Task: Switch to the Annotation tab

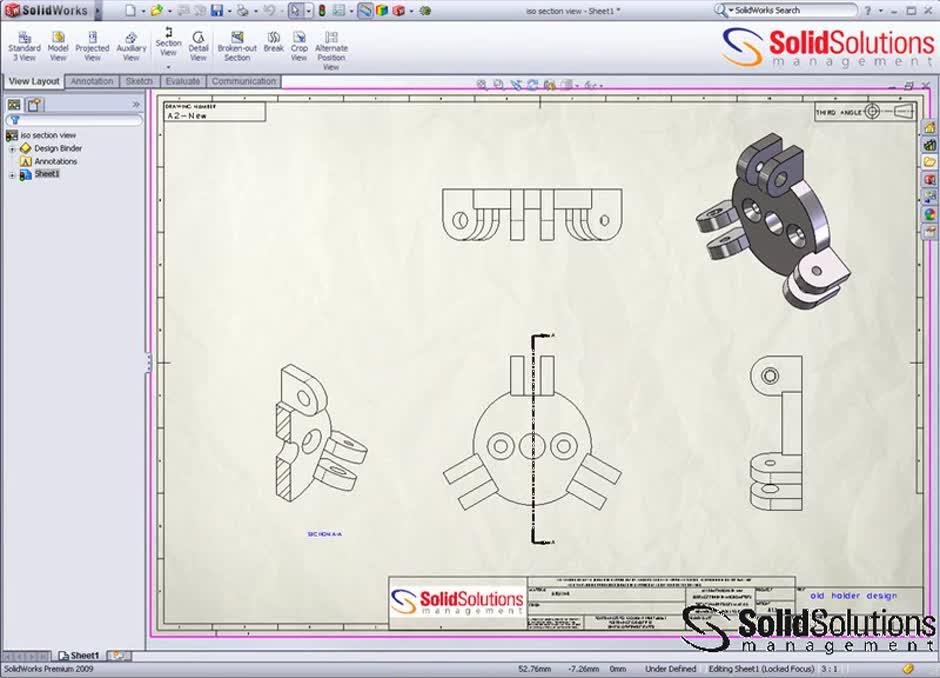Action: (x=92, y=81)
